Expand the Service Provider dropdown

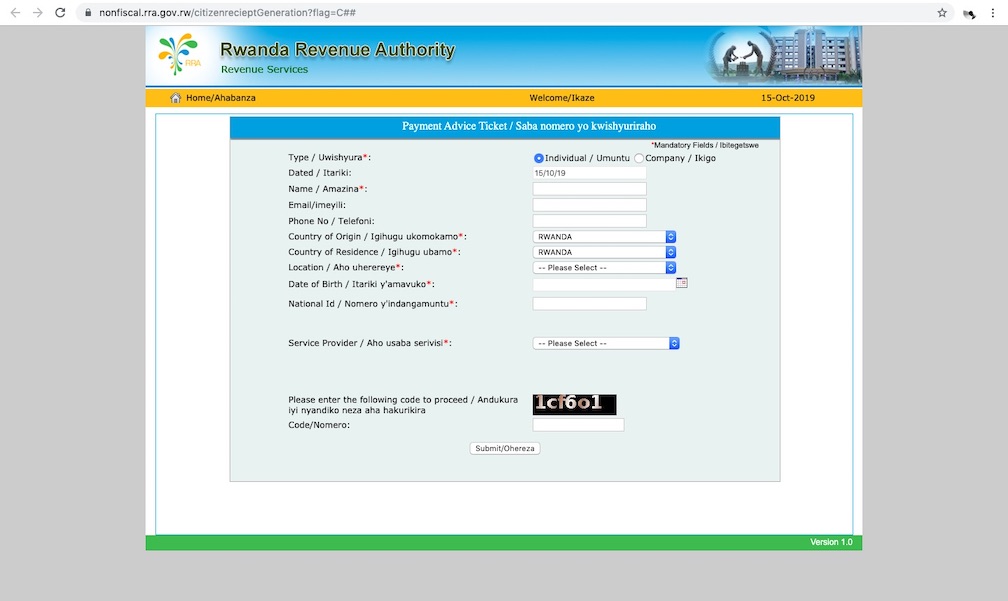673,343
